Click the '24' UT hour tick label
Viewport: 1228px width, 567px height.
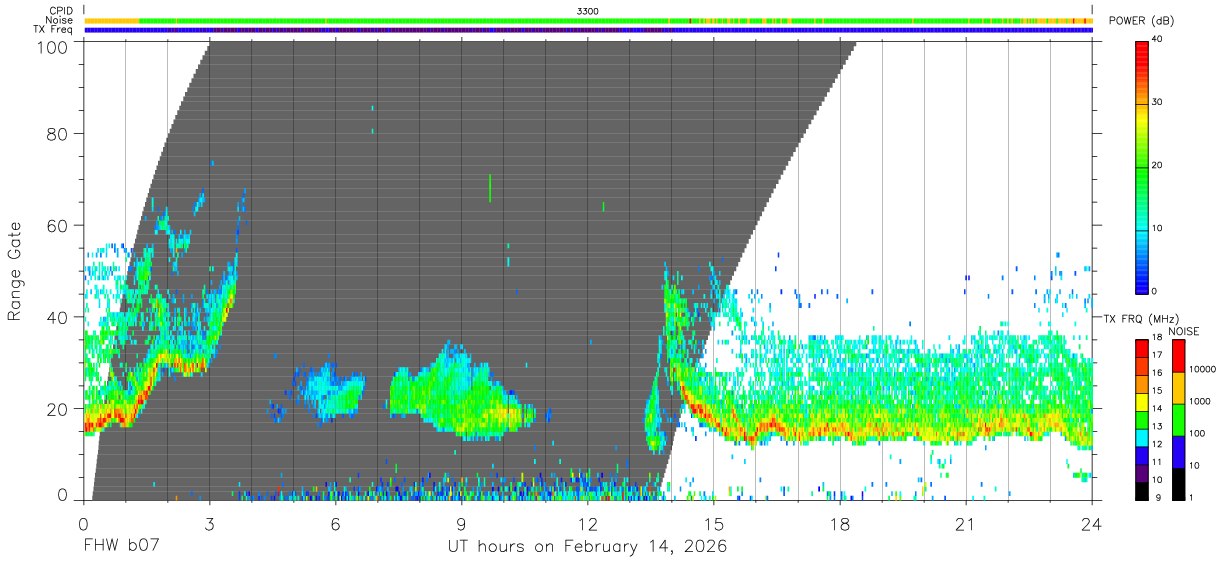[x=1091, y=524]
